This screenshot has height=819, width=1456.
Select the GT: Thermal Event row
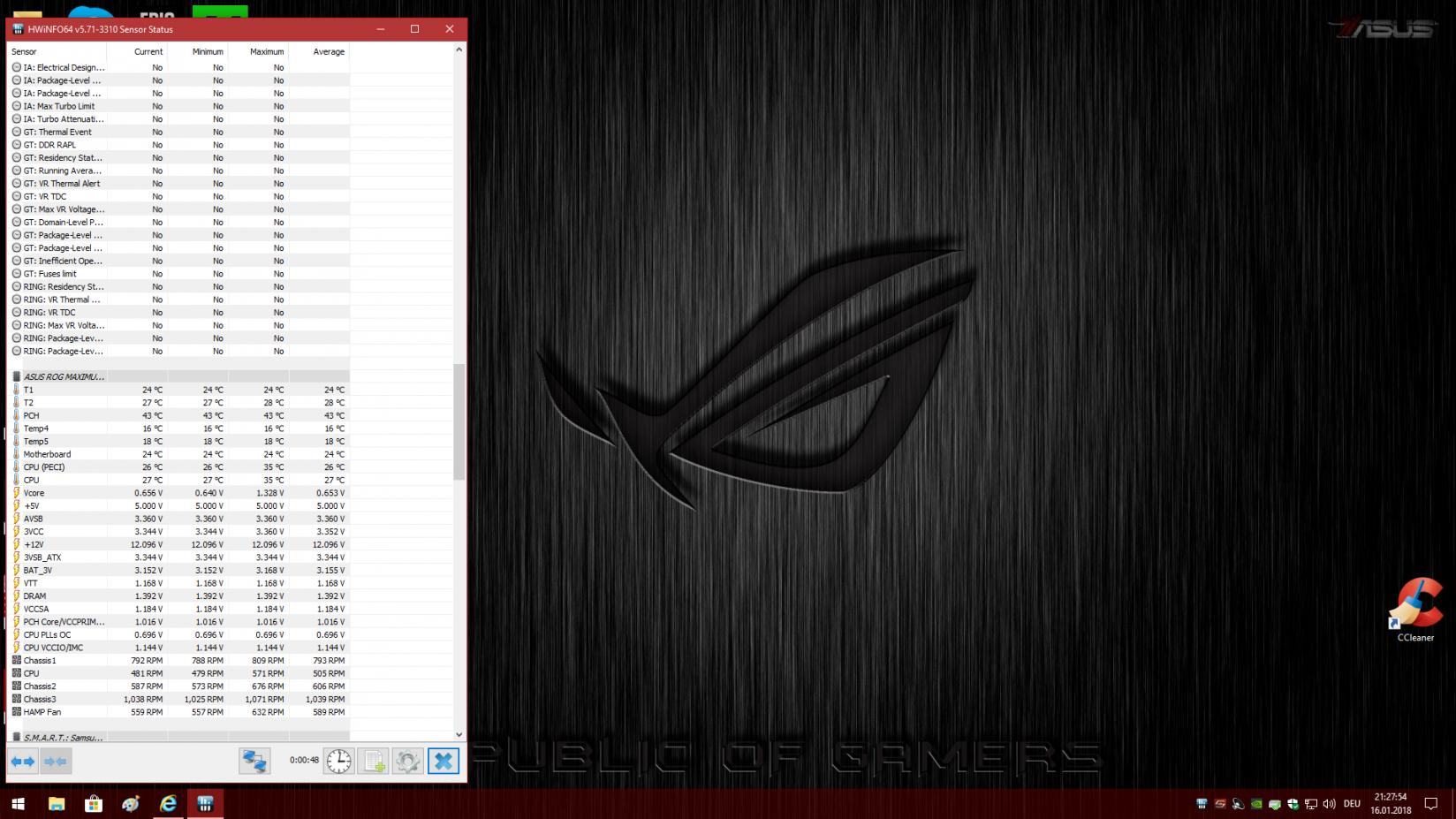(178, 132)
